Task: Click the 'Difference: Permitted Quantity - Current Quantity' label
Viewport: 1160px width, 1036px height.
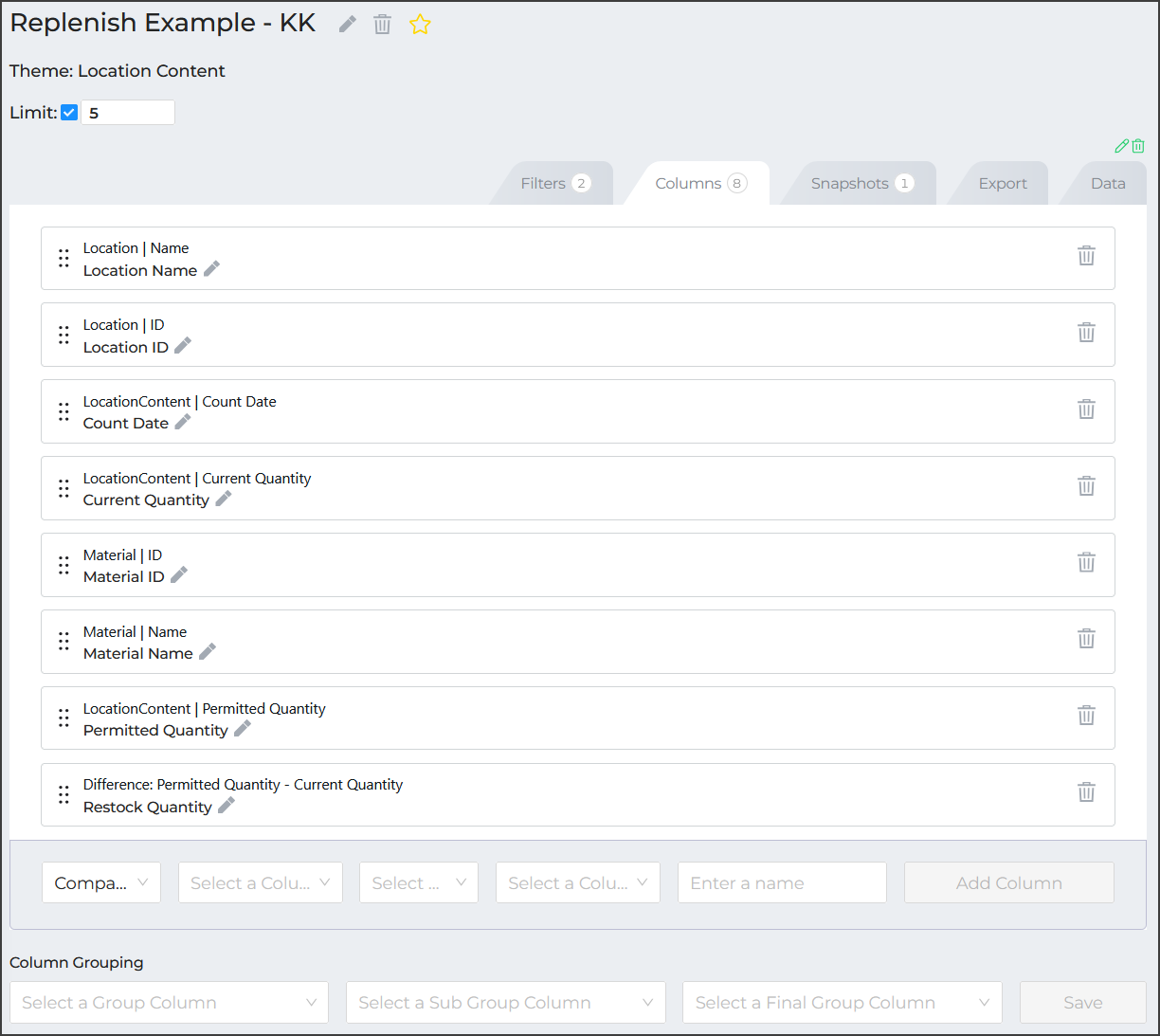Action: click(243, 785)
